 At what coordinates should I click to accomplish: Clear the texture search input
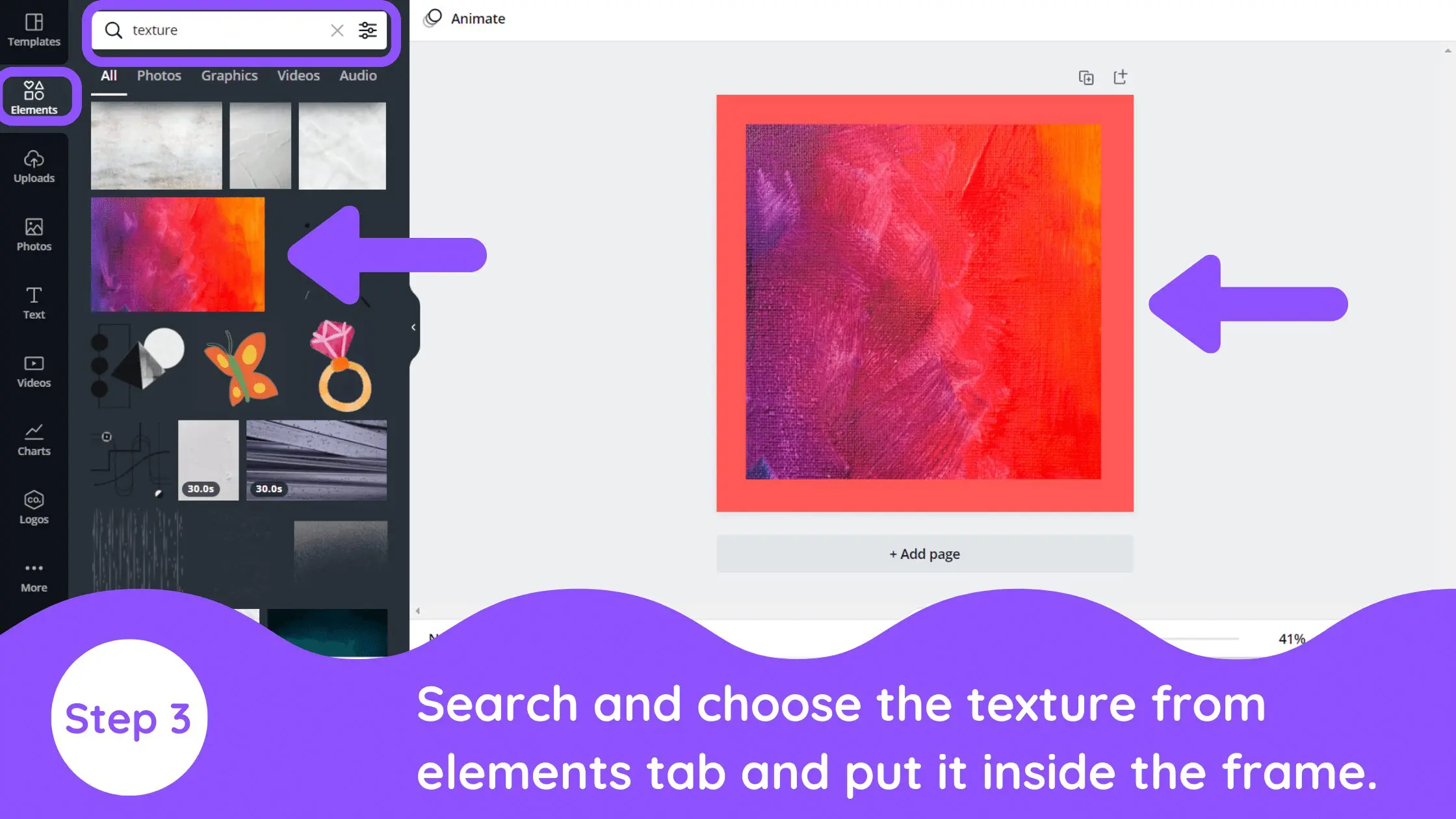[x=336, y=30]
